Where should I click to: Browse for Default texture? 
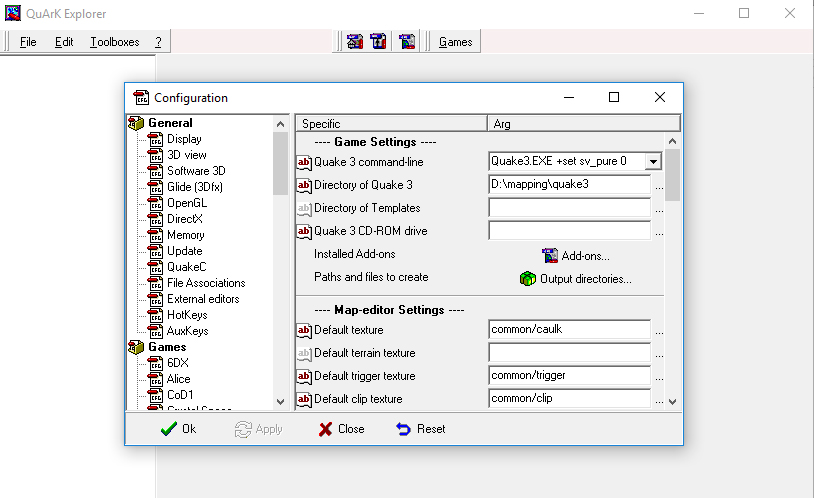pyautogui.click(x=659, y=332)
